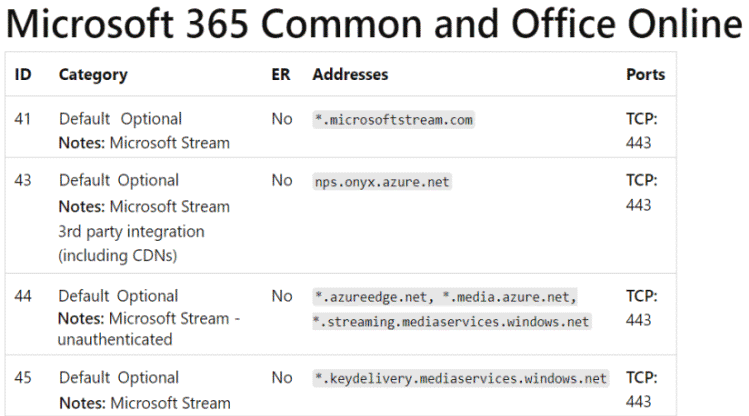The width and height of the screenshot is (749, 416).
Task: Click TCP: 443 port in row 41
Action: 642,130
